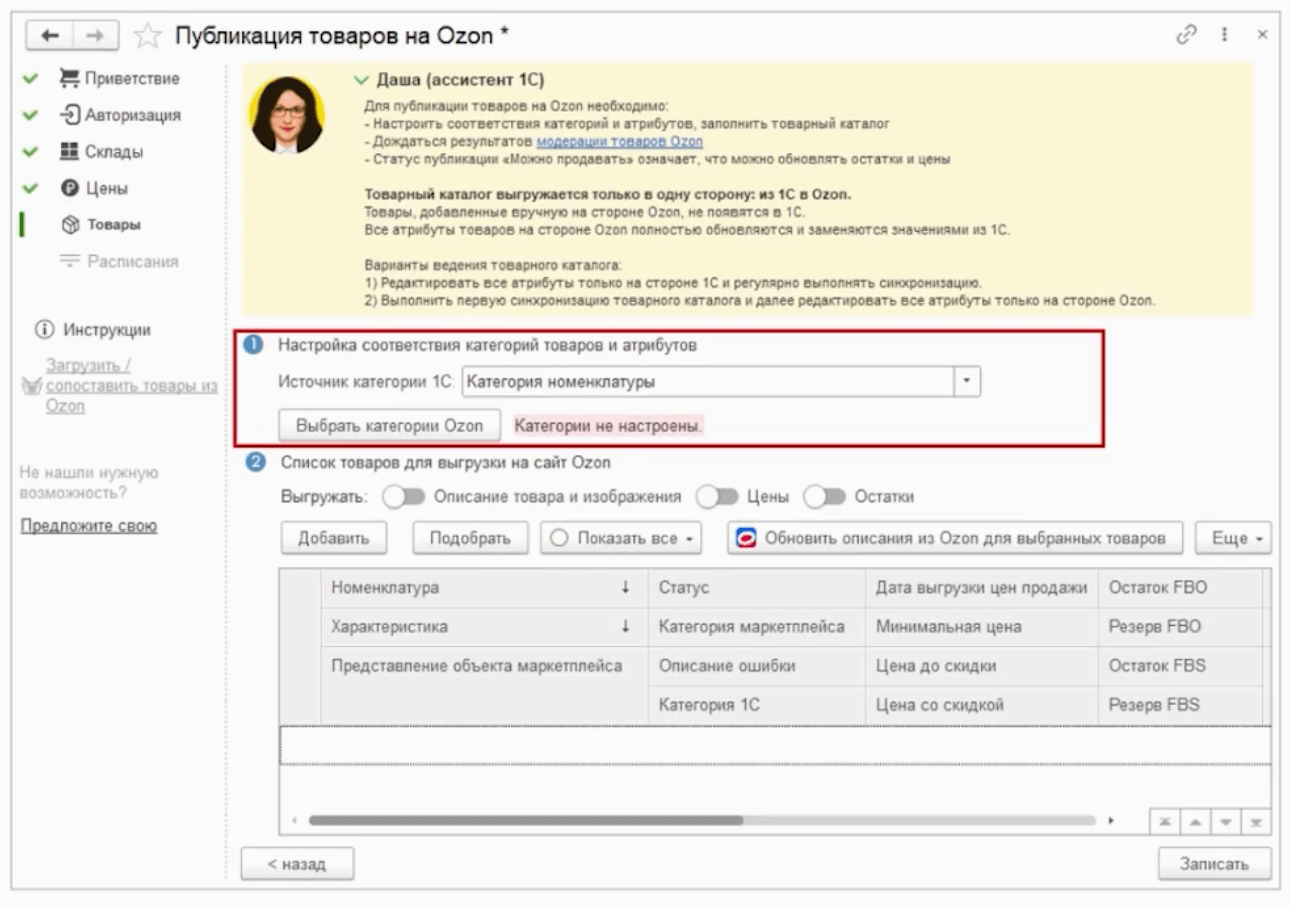The width and height of the screenshot is (1290, 906).
Task: Toggle Описание товара и изображения switch
Action: click(405, 496)
